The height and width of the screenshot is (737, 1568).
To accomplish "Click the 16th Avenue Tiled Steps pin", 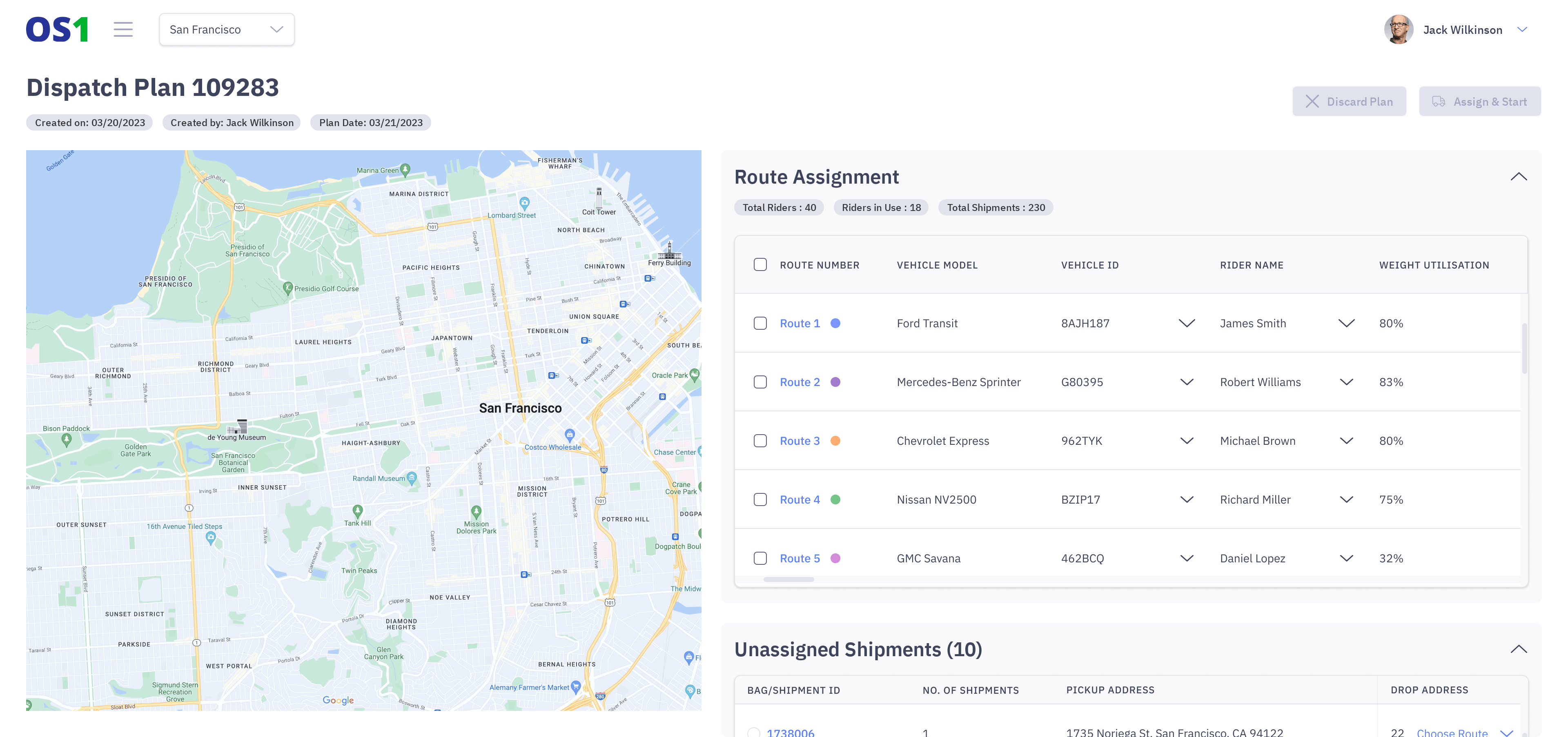I will click(x=211, y=537).
